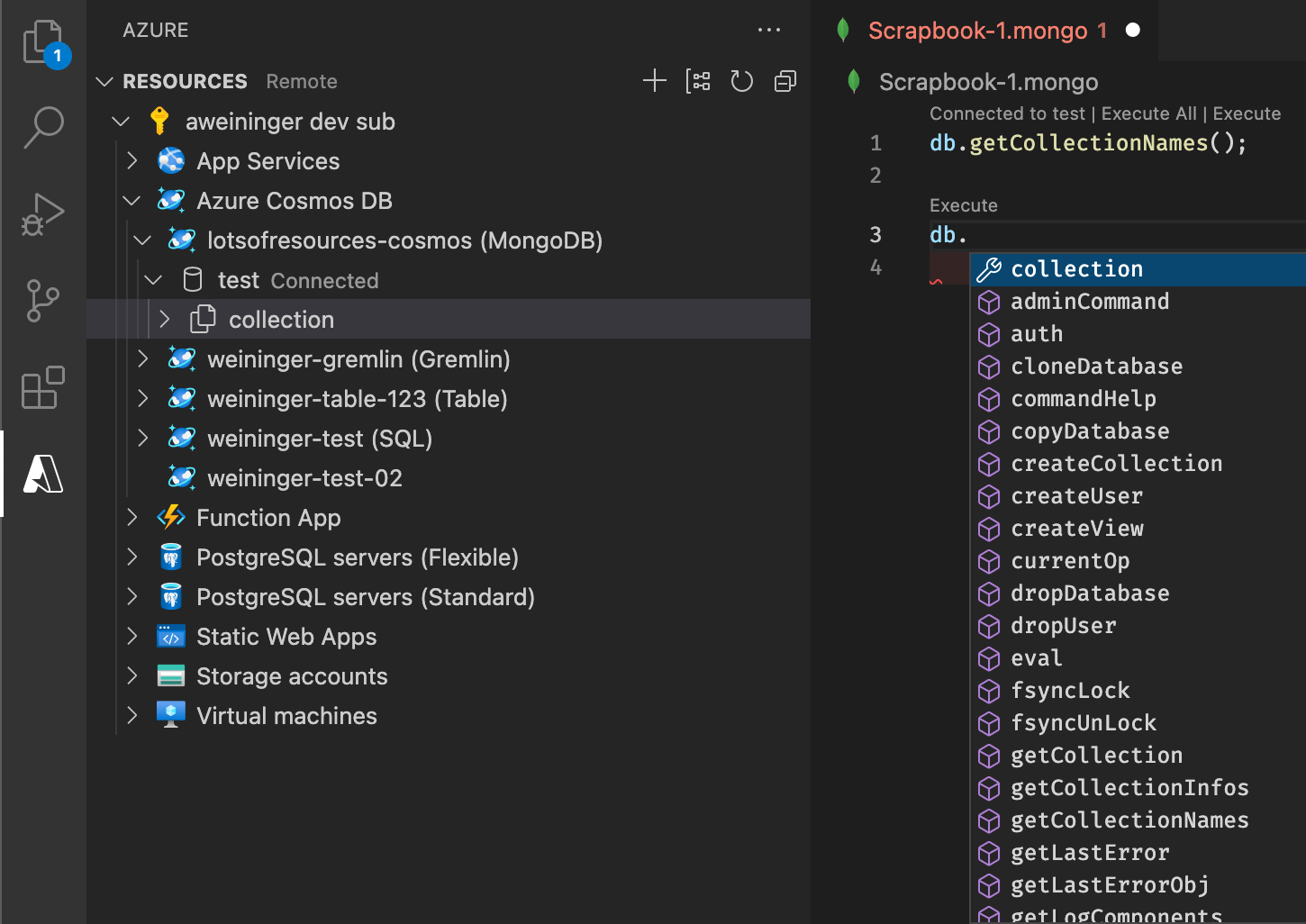Screen dimensions: 1306x924
Task: Click Execute lens above line 3
Action: 964,205
